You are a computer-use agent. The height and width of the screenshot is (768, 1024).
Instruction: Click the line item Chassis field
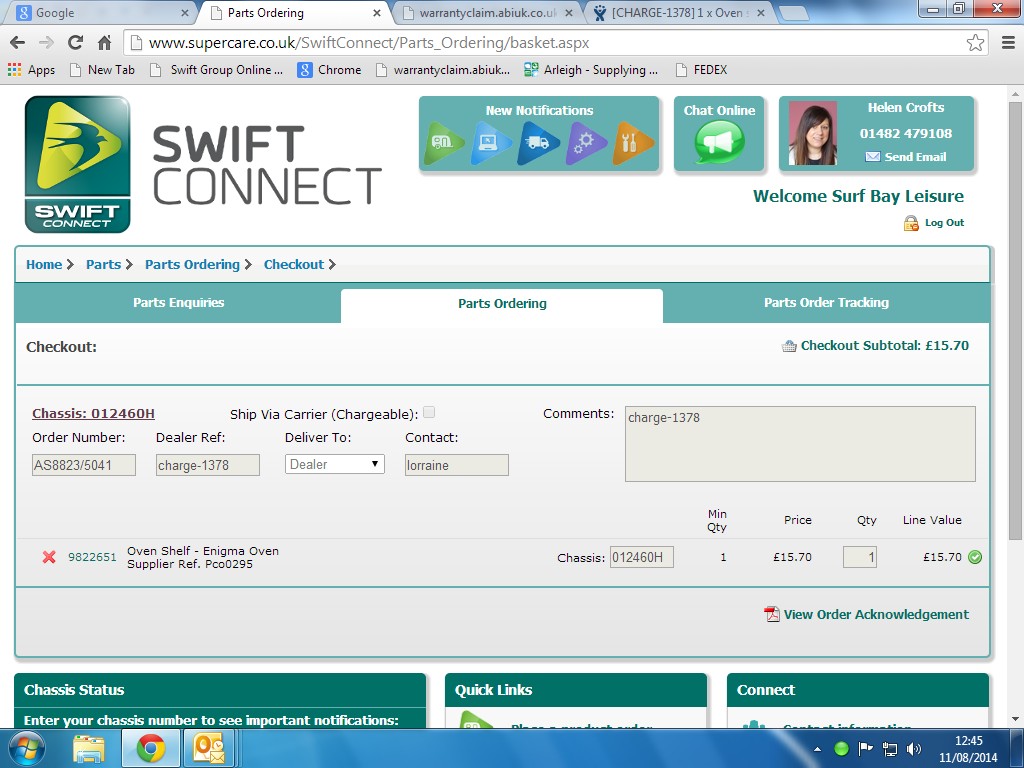[x=641, y=557]
